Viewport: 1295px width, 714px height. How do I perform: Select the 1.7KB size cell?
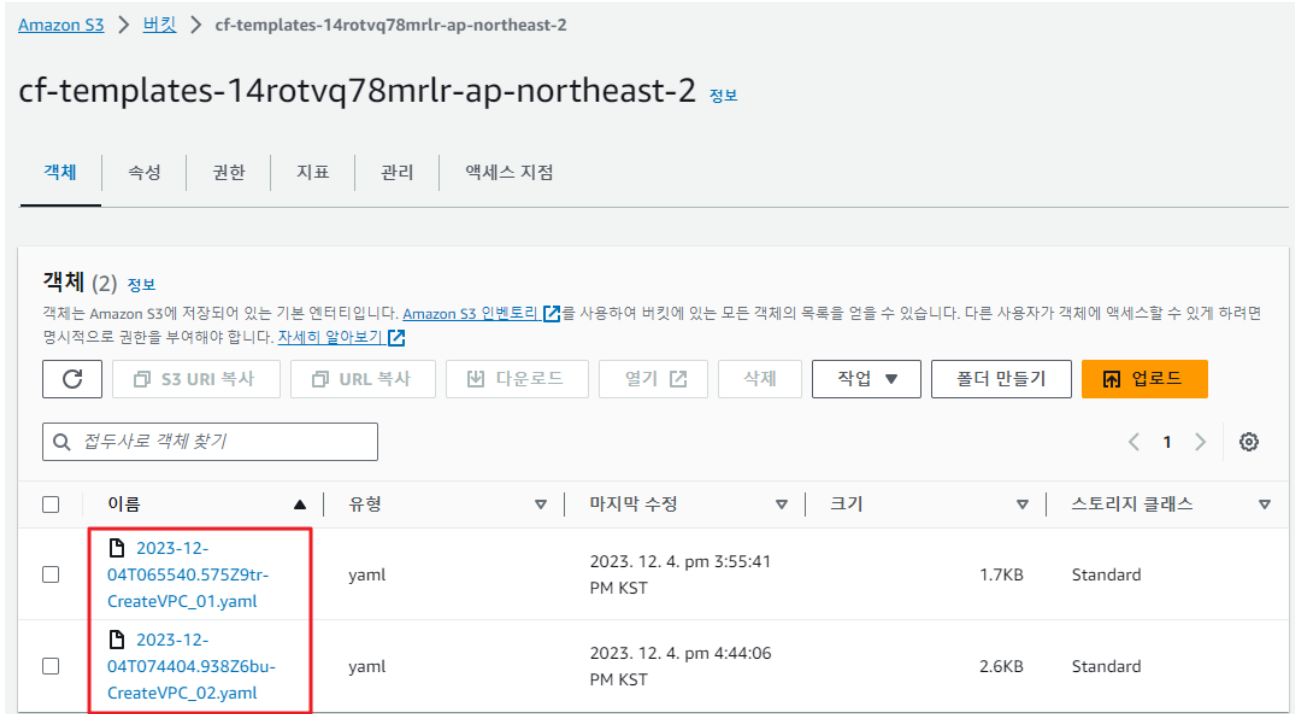[1001, 575]
